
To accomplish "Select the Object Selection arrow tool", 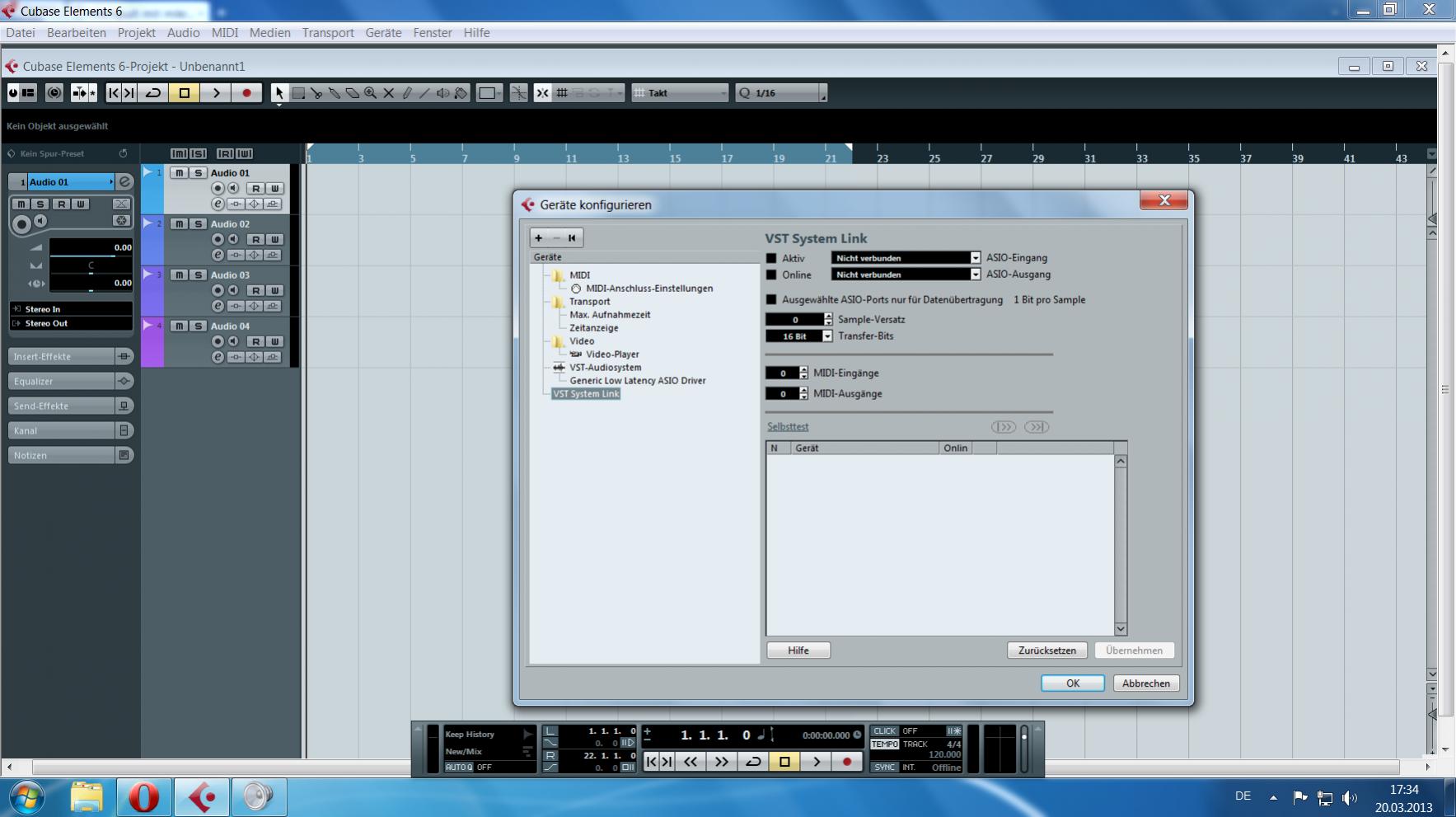I will [279, 93].
